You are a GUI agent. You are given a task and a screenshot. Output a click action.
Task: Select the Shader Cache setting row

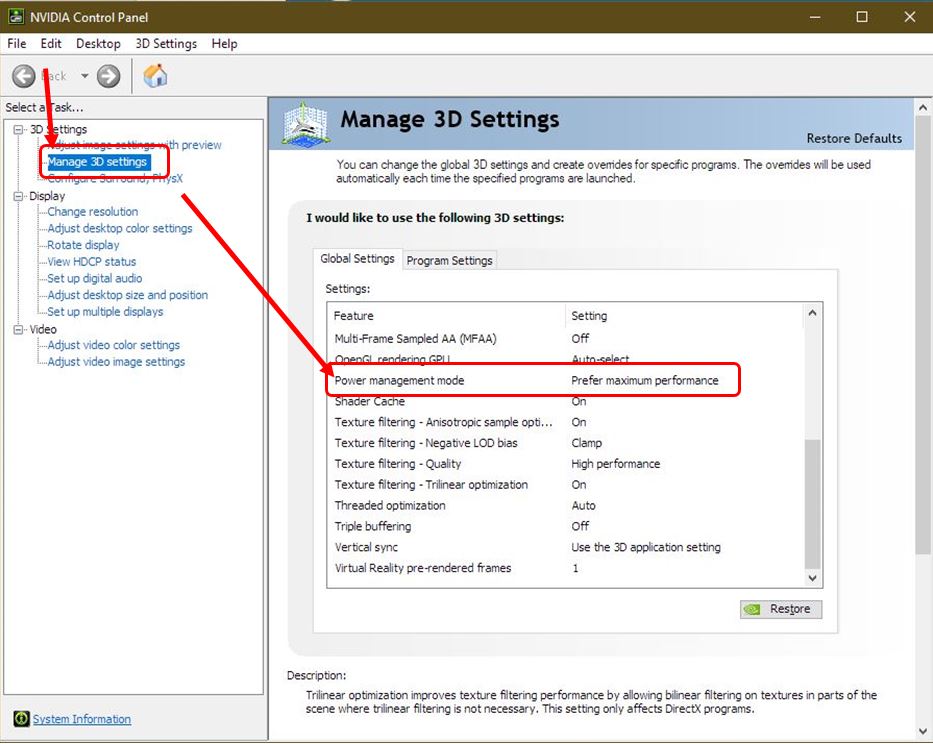coord(565,401)
